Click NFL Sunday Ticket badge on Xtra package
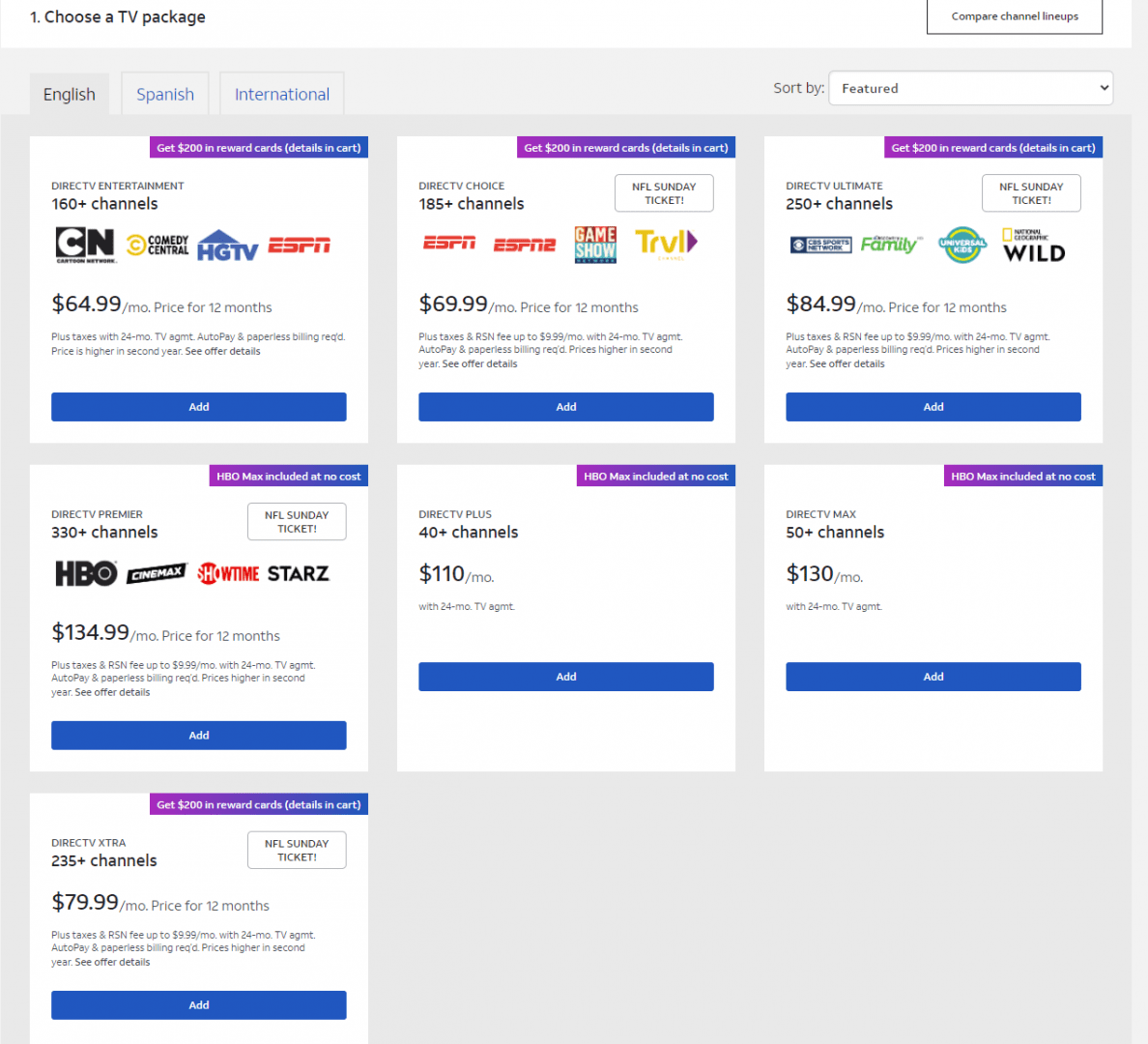This screenshot has height=1044, width=1148. tap(297, 850)
